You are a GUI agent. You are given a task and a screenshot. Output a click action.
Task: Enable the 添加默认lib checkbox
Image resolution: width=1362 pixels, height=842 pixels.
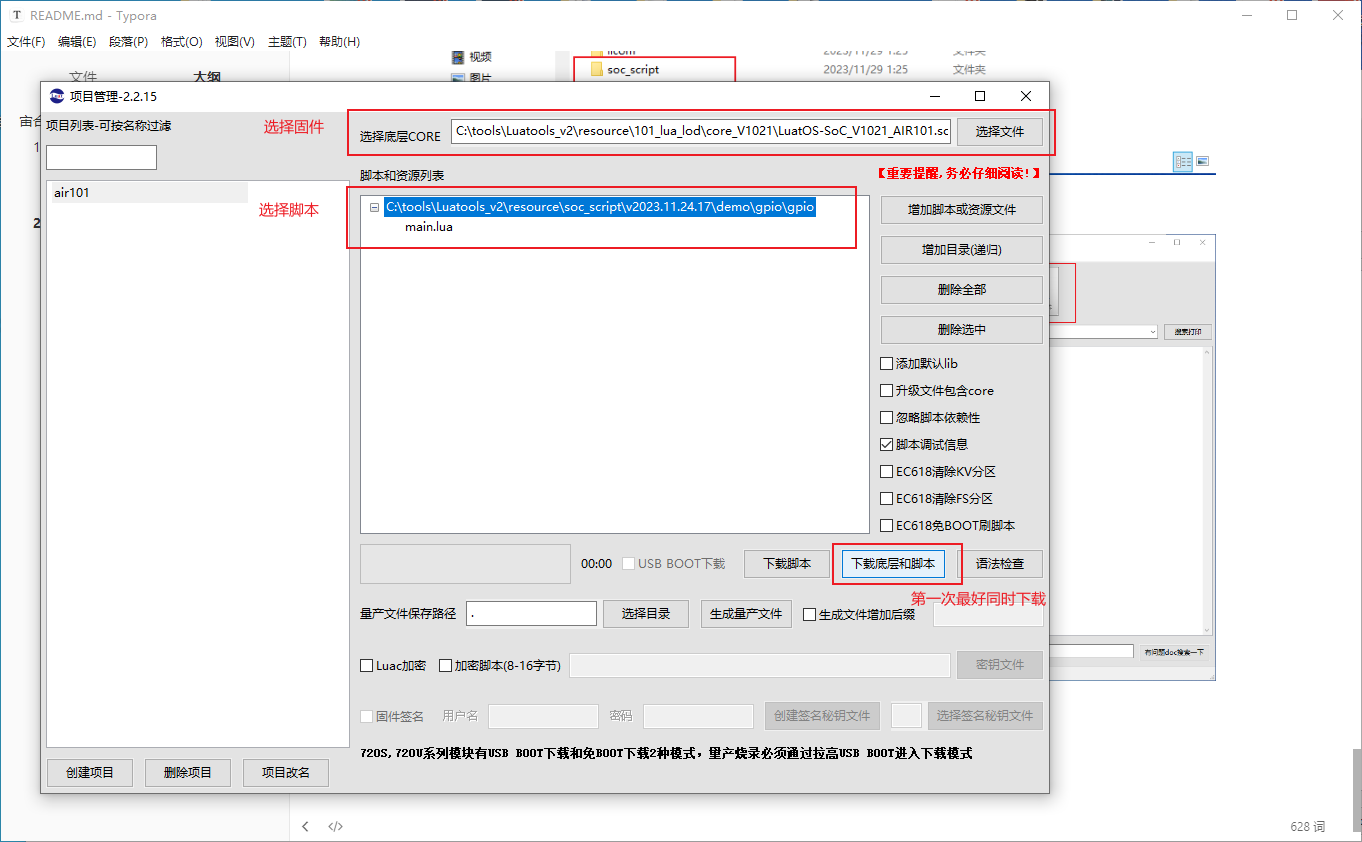tap(886, 364)
